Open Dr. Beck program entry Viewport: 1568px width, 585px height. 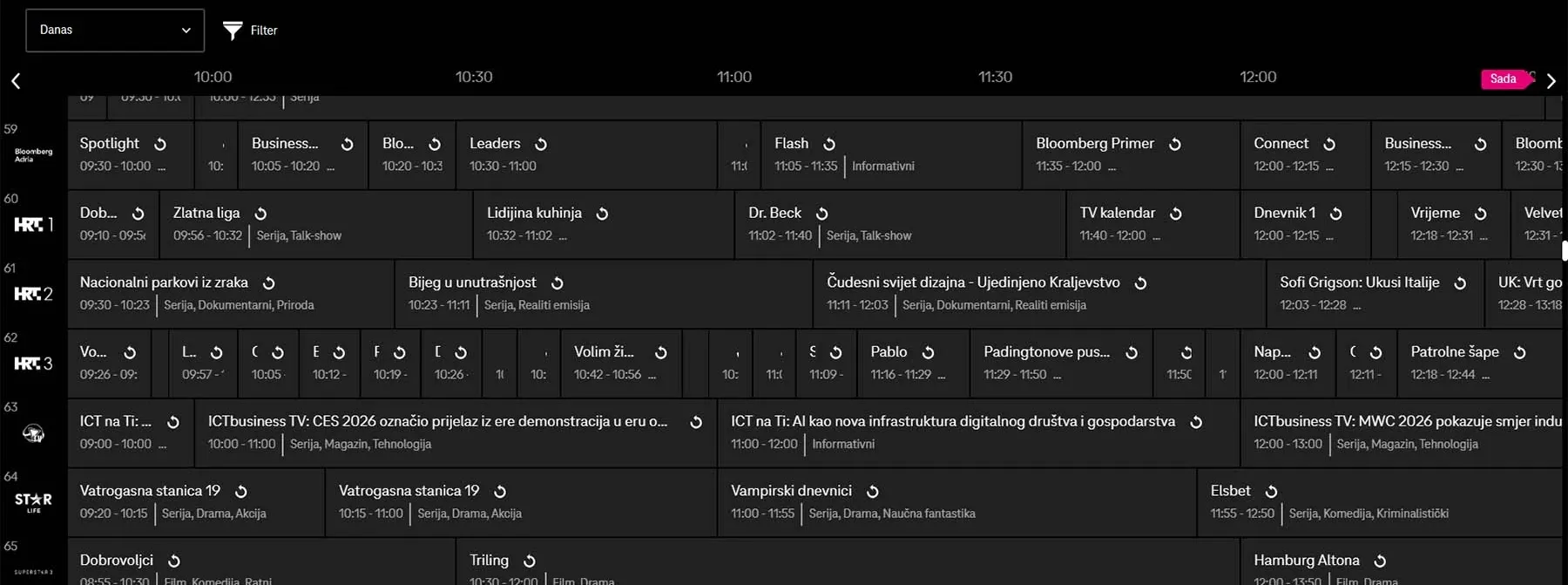[900, 225]
